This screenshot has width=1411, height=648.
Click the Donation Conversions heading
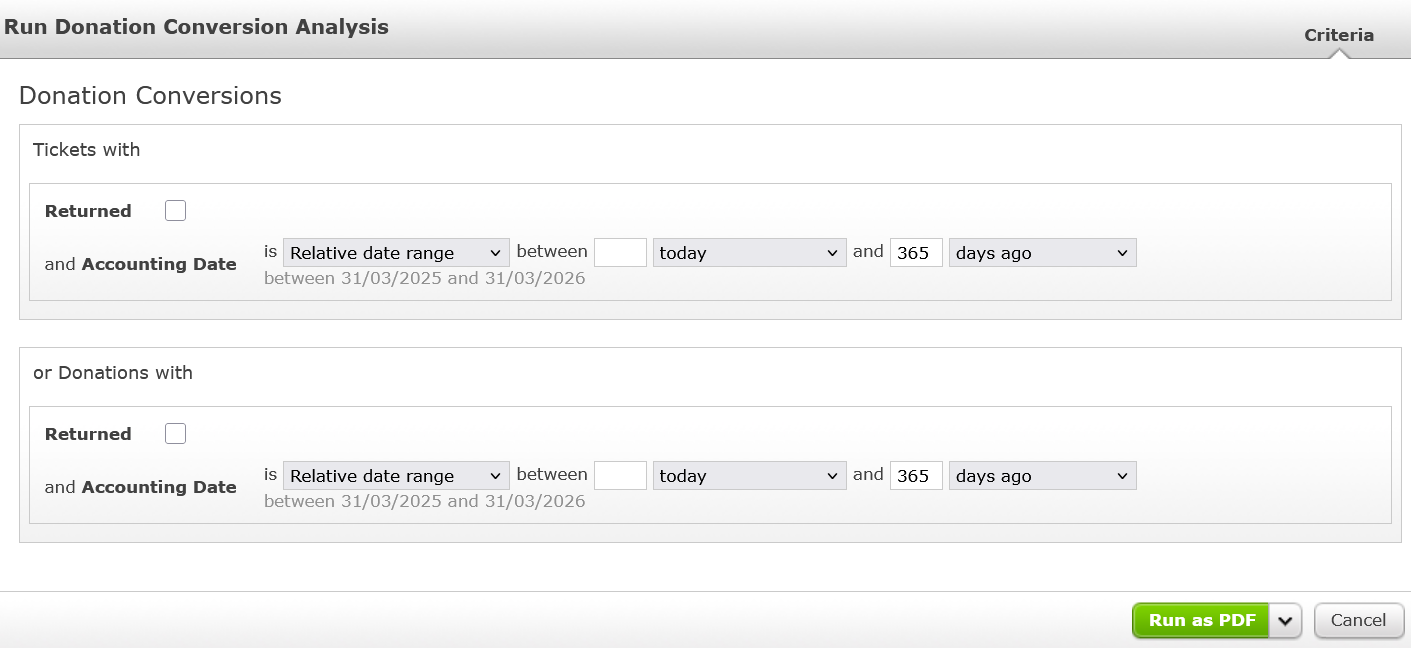click(150, 96)
